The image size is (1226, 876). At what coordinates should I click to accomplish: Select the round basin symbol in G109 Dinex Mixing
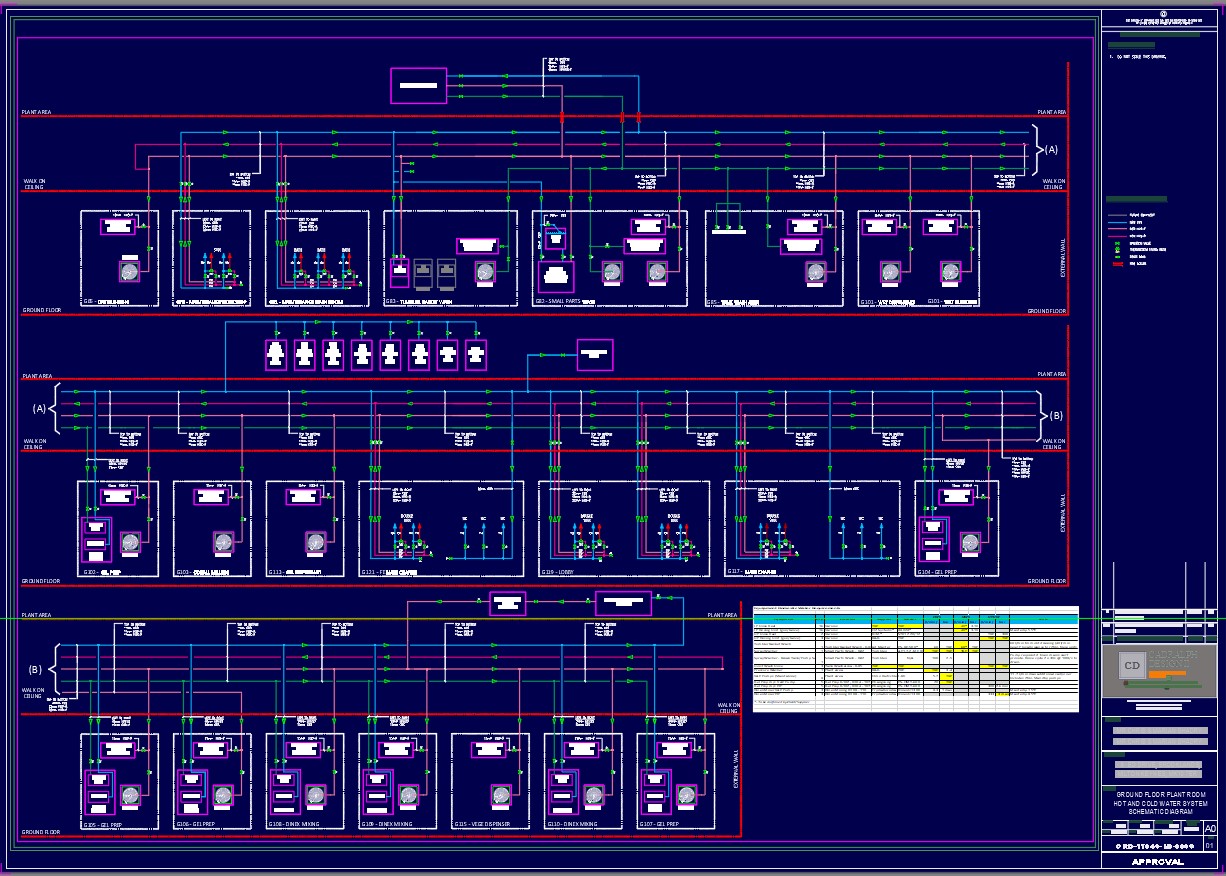coord(408,795)
